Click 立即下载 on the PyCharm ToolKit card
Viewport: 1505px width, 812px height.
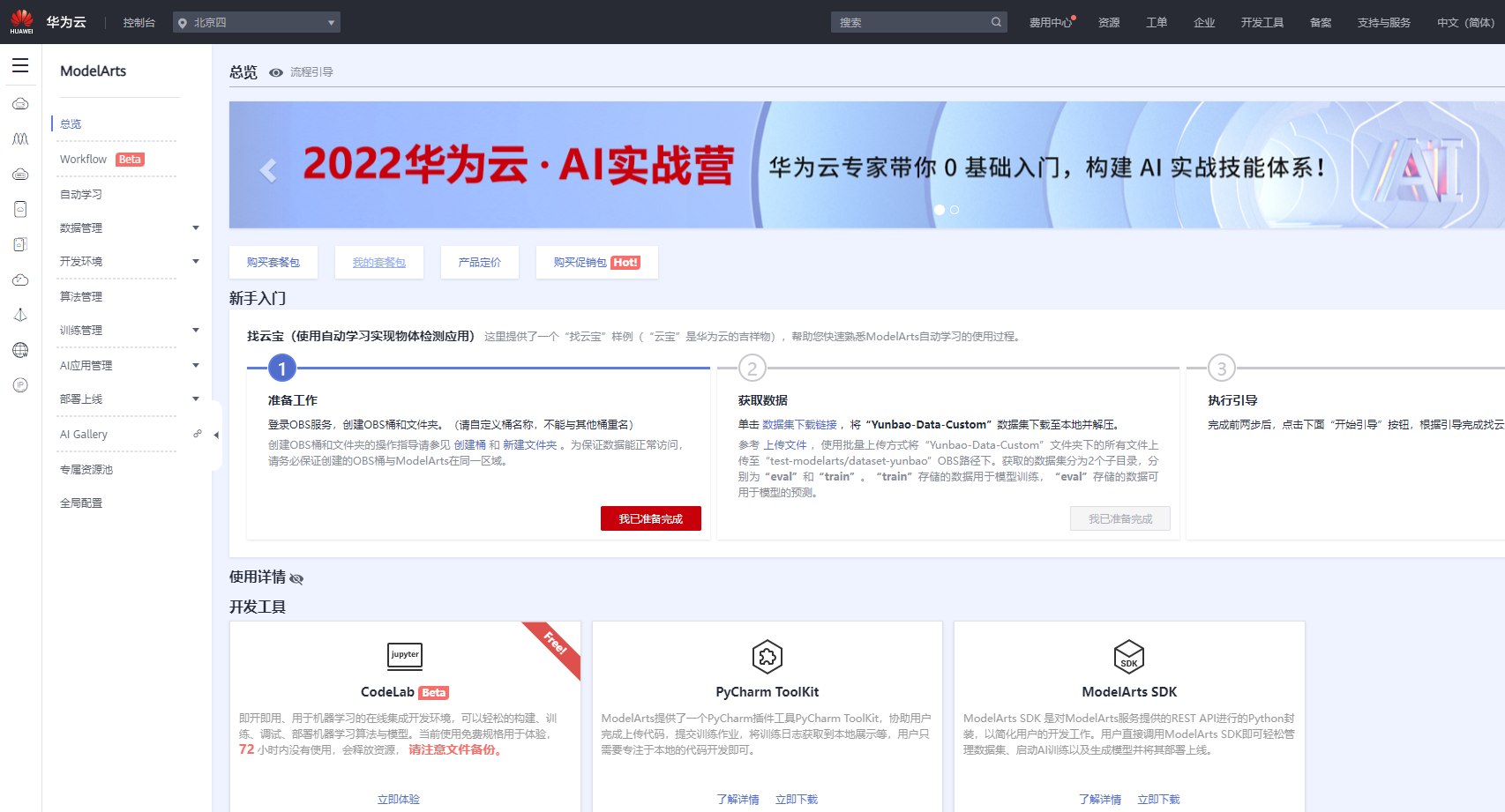point(797,800)
